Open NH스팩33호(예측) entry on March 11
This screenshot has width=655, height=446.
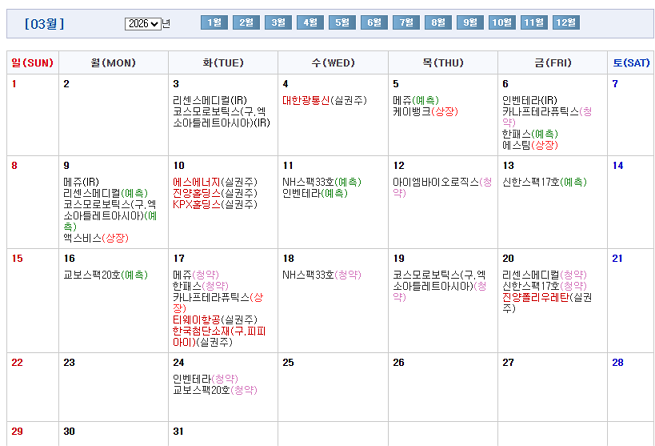coord(322,182)
